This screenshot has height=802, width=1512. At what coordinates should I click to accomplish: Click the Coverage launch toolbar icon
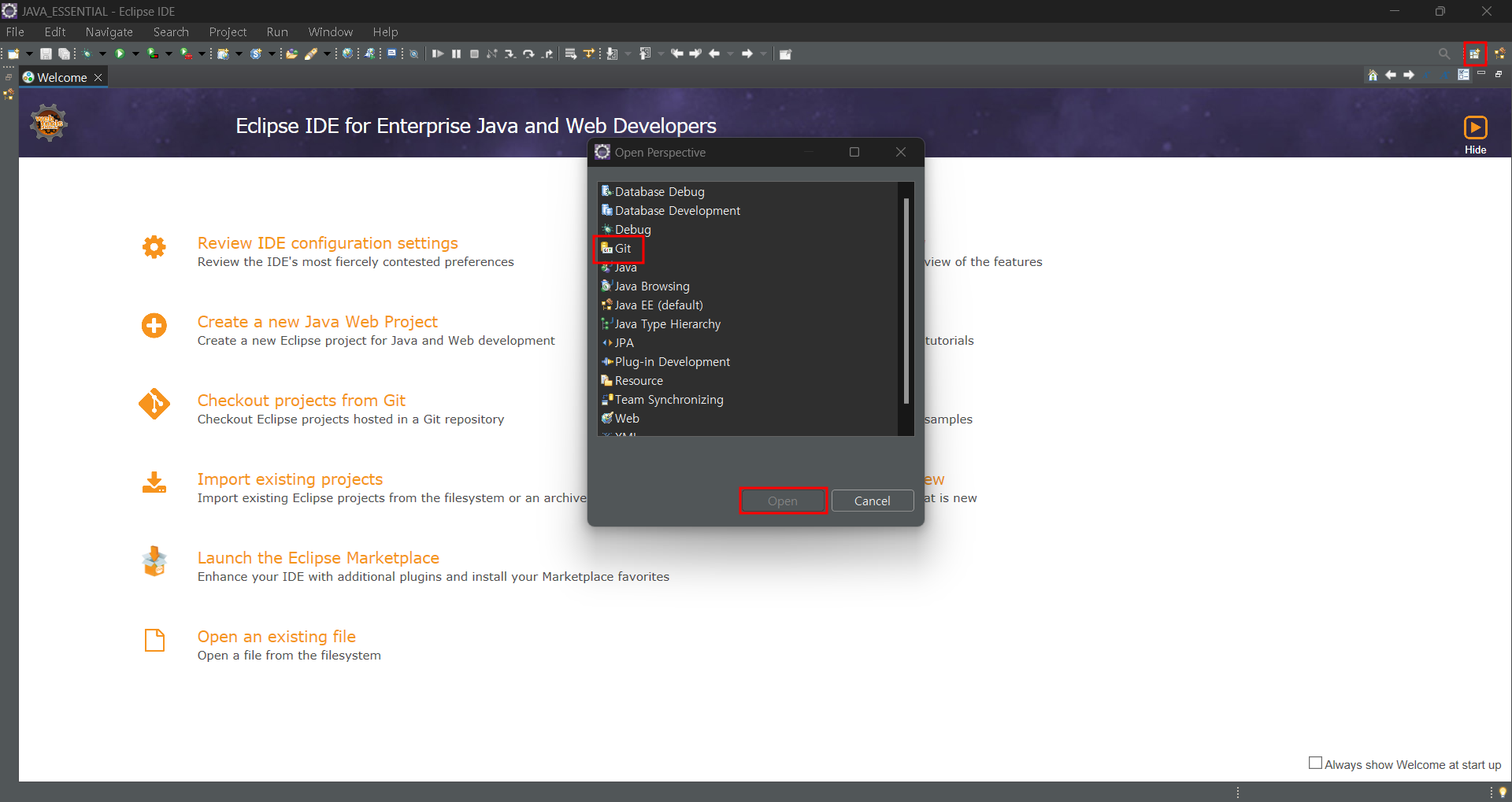pos(153,54)
